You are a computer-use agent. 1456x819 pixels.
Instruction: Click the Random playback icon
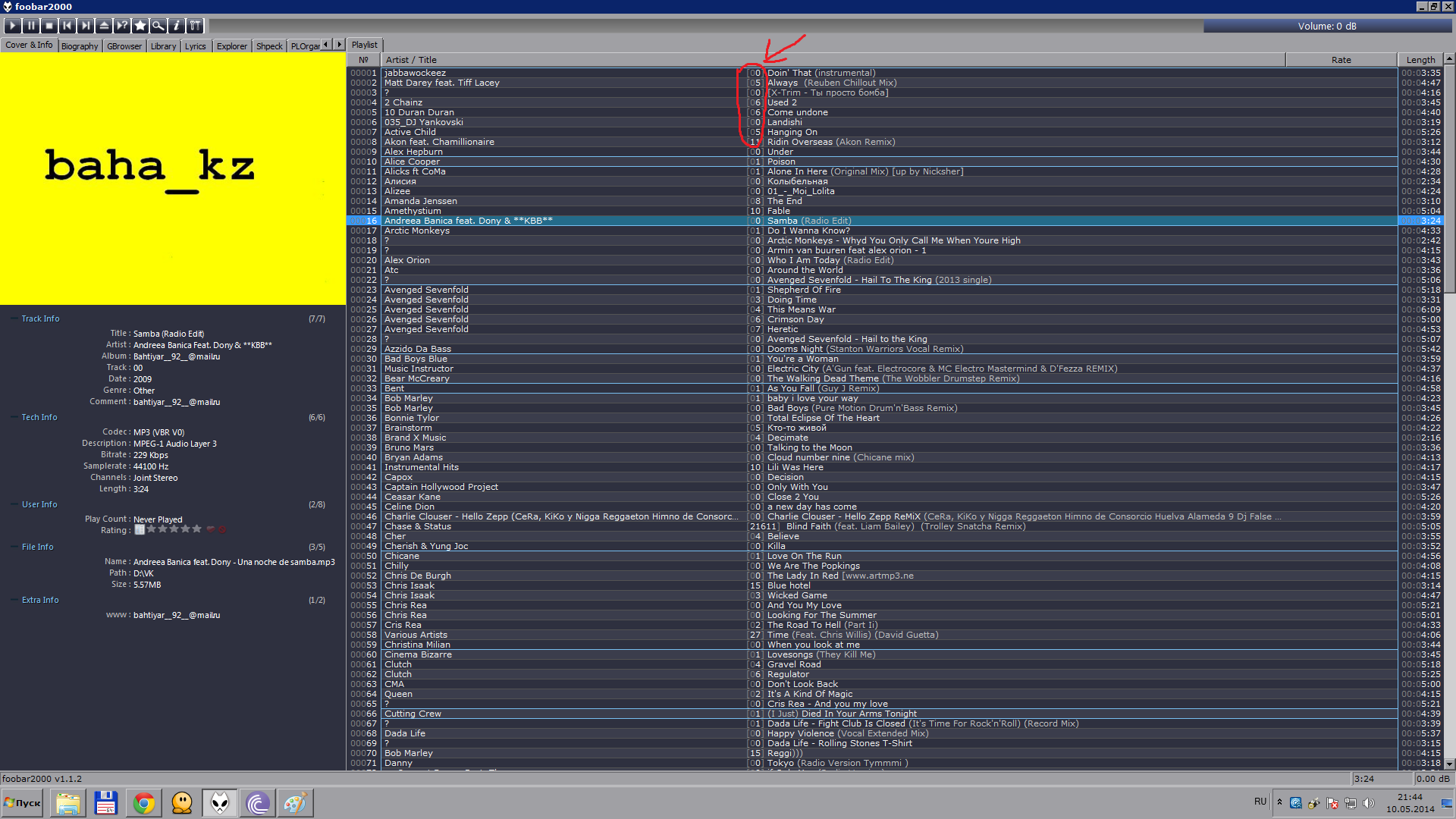tap(122, 26)
